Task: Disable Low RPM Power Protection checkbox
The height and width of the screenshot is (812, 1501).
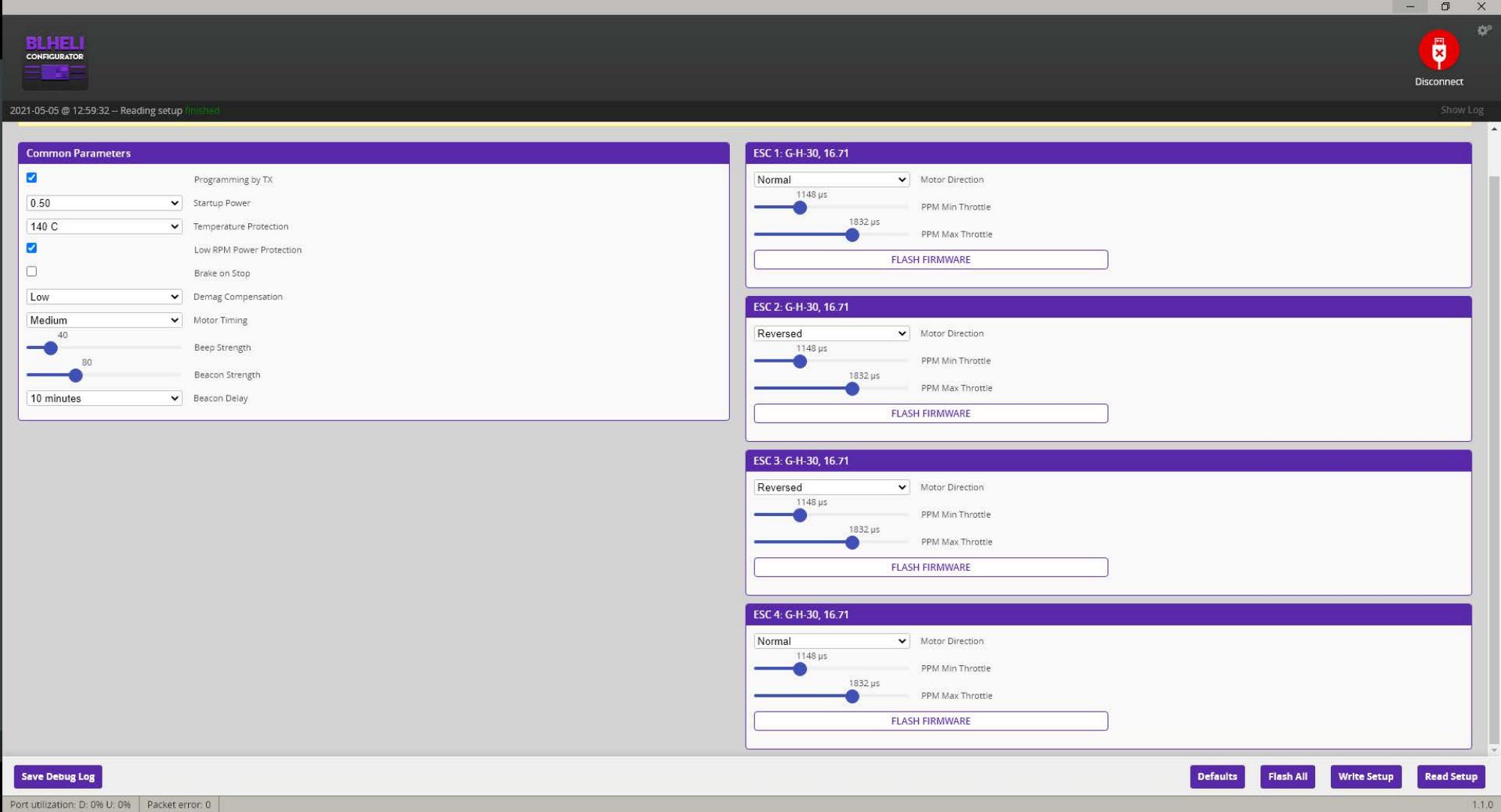Action: tap(31, 248)
